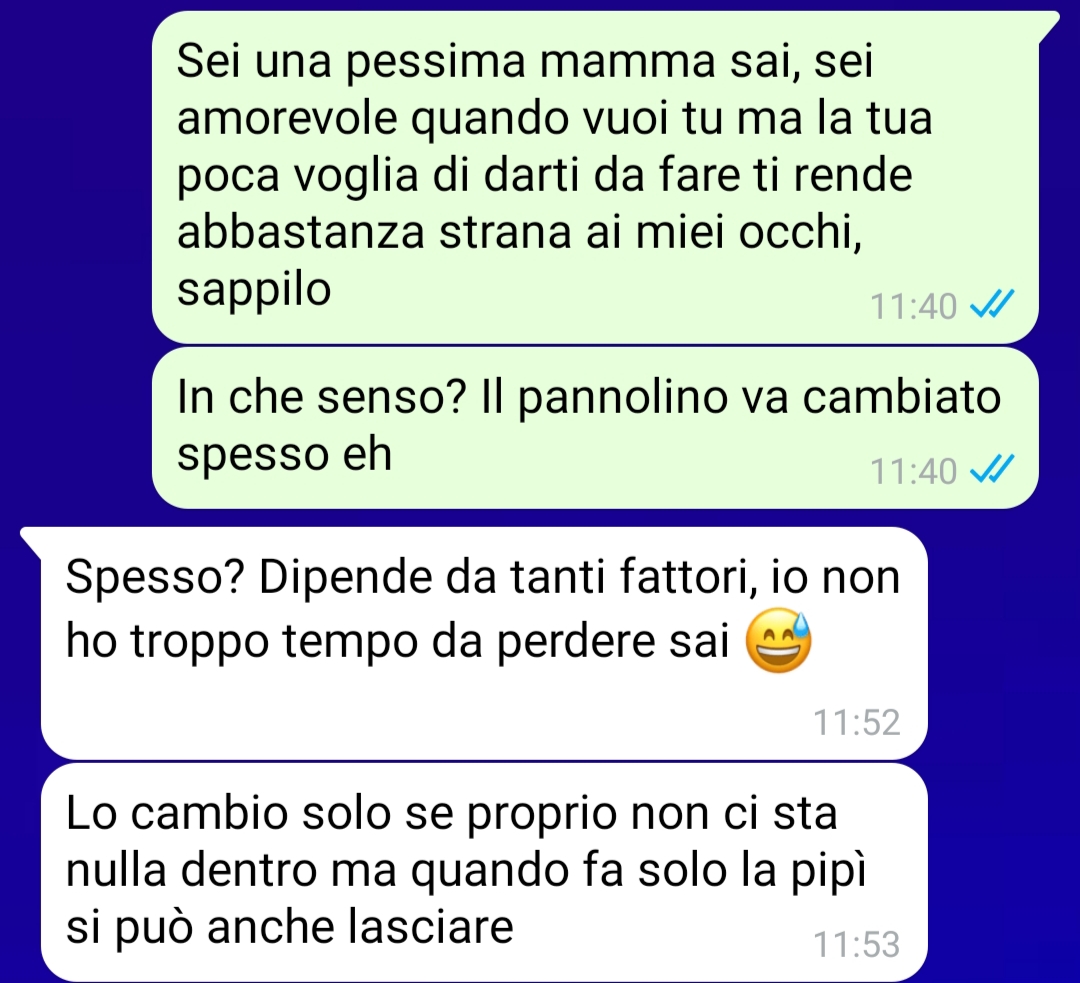Click the tail of the top green outgoing bubble
This screenshot has height=983, width=1080.
1048,26
